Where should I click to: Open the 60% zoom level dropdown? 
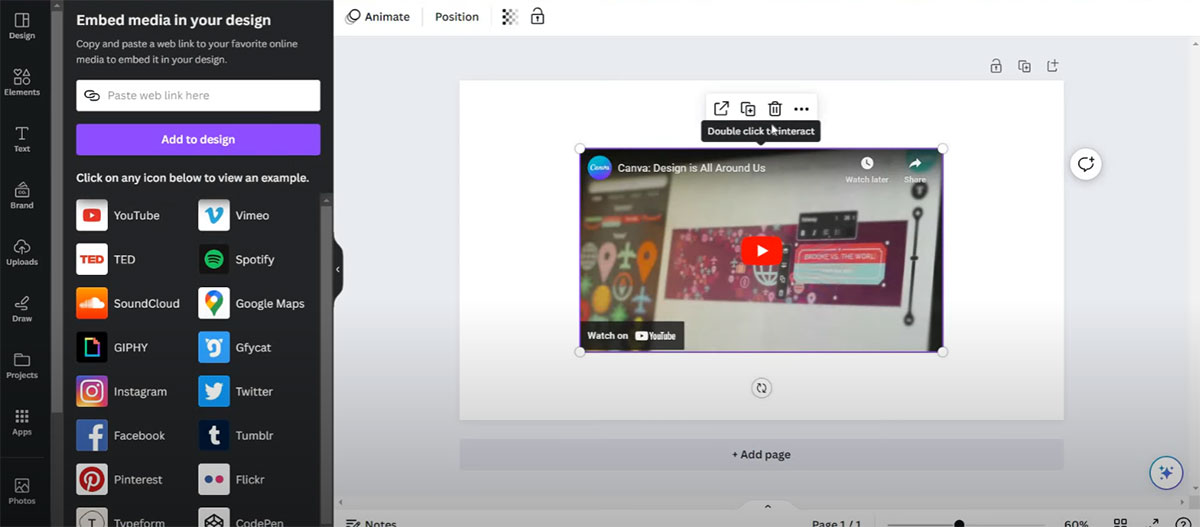pyautogui.click(x=1077, y=523)
